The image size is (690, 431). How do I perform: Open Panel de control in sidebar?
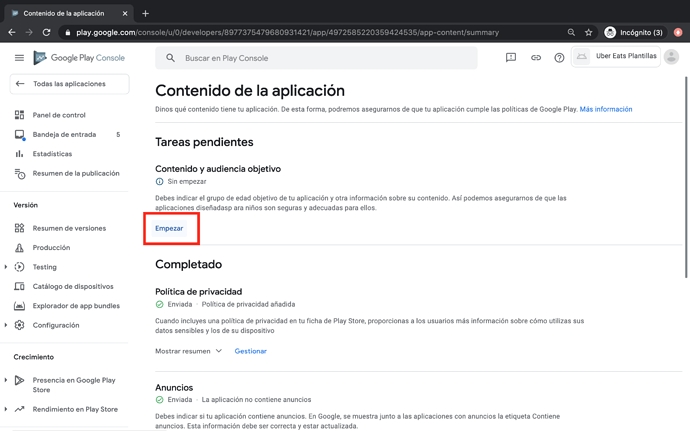pos(58,115)
